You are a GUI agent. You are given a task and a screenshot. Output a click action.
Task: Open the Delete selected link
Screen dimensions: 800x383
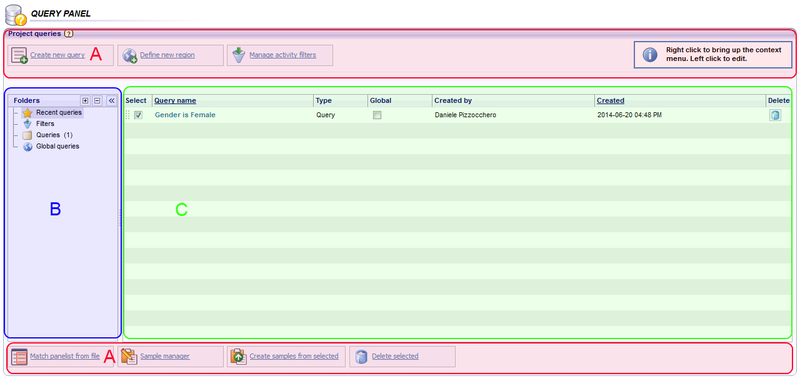tap(395, 356)
